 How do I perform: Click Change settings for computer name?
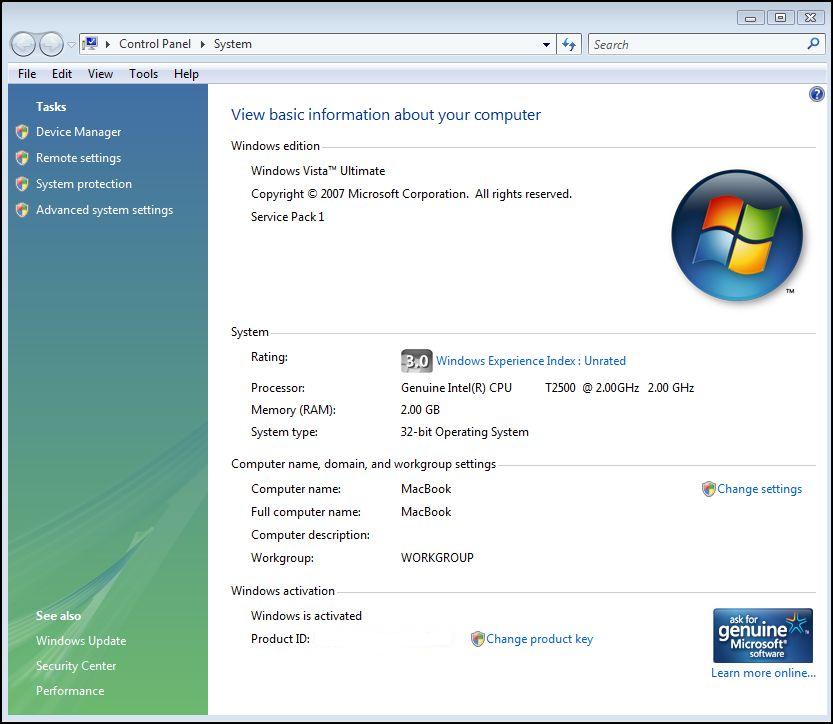click(759, 489)
